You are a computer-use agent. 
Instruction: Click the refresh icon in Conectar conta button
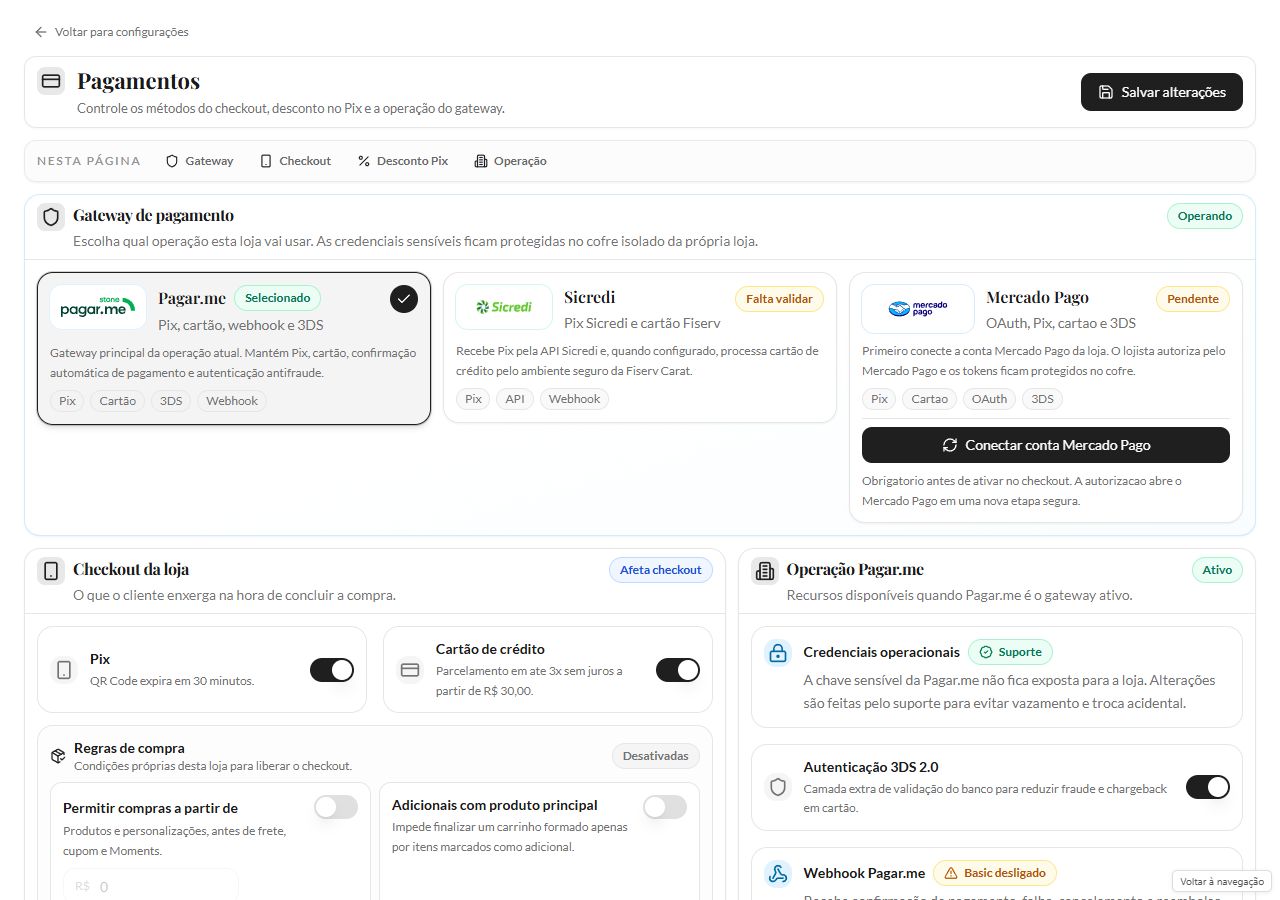click(x=950, y=445)
